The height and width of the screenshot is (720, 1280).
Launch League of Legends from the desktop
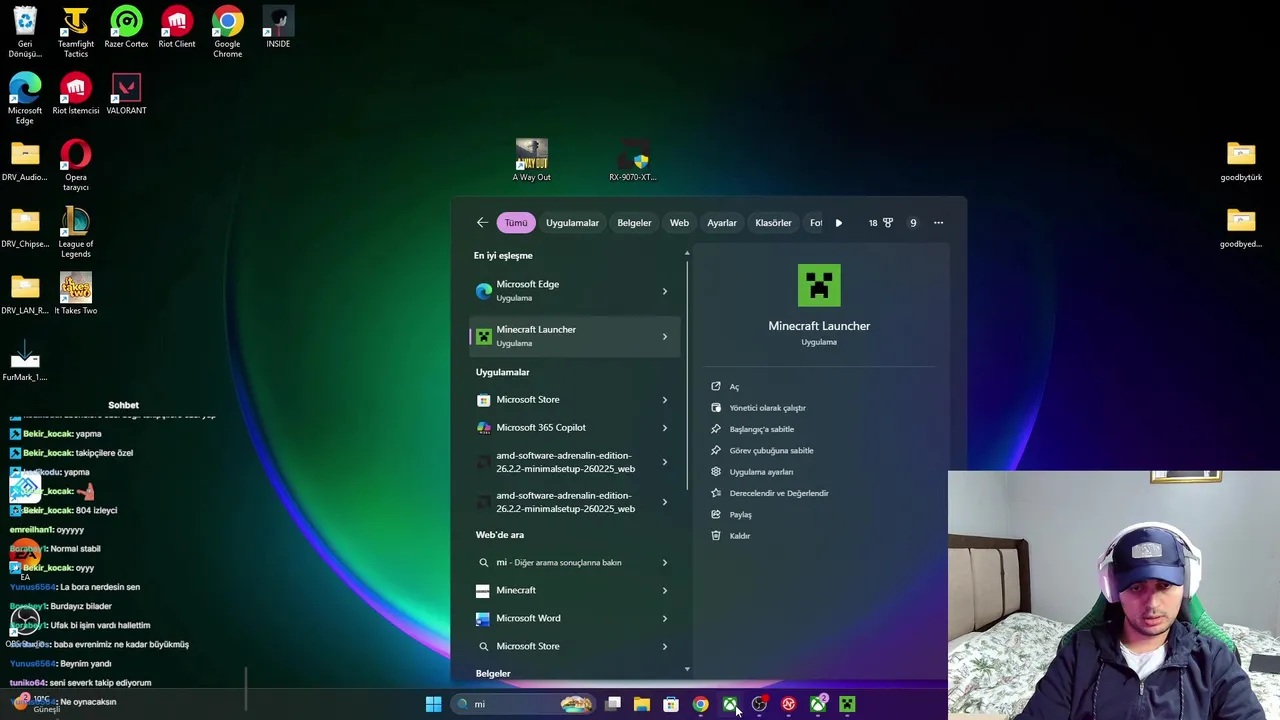tap(76, 232)
